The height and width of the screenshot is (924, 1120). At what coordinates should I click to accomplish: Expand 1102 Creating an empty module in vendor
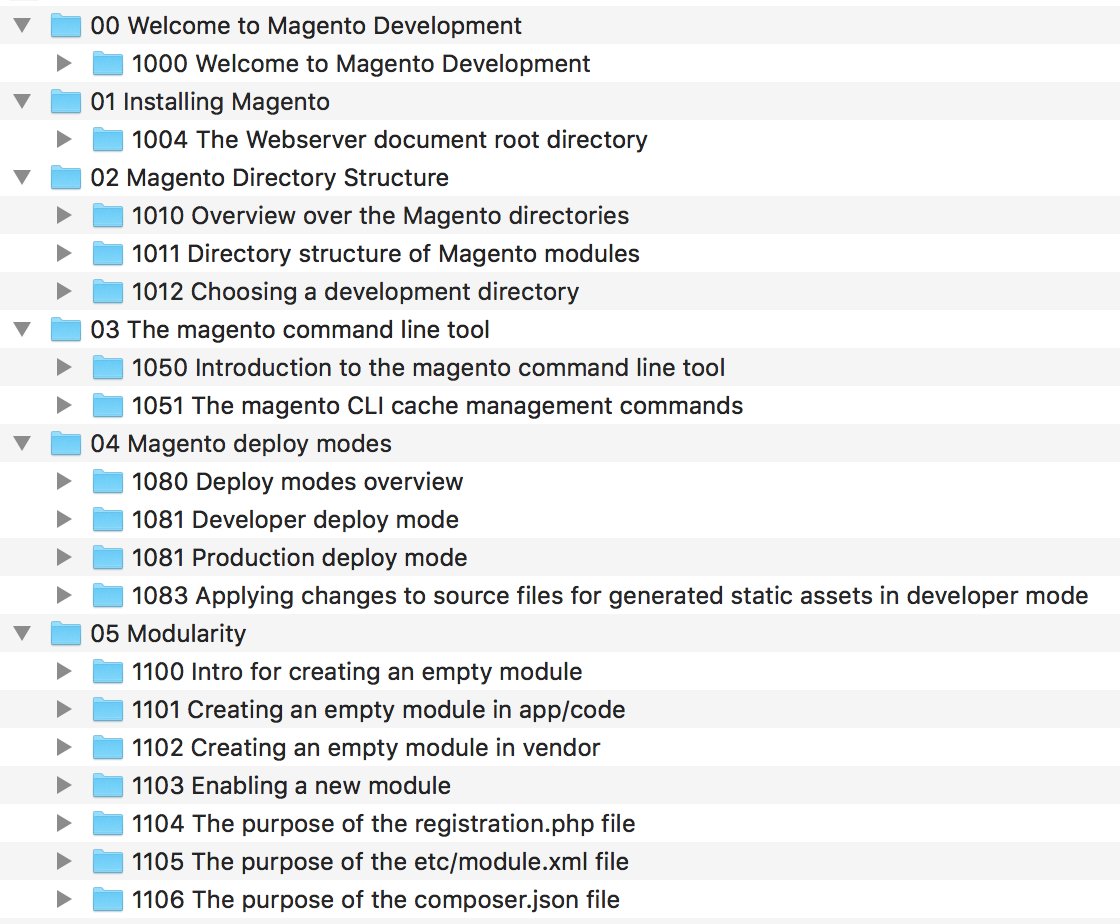click(x=64, y=748)
